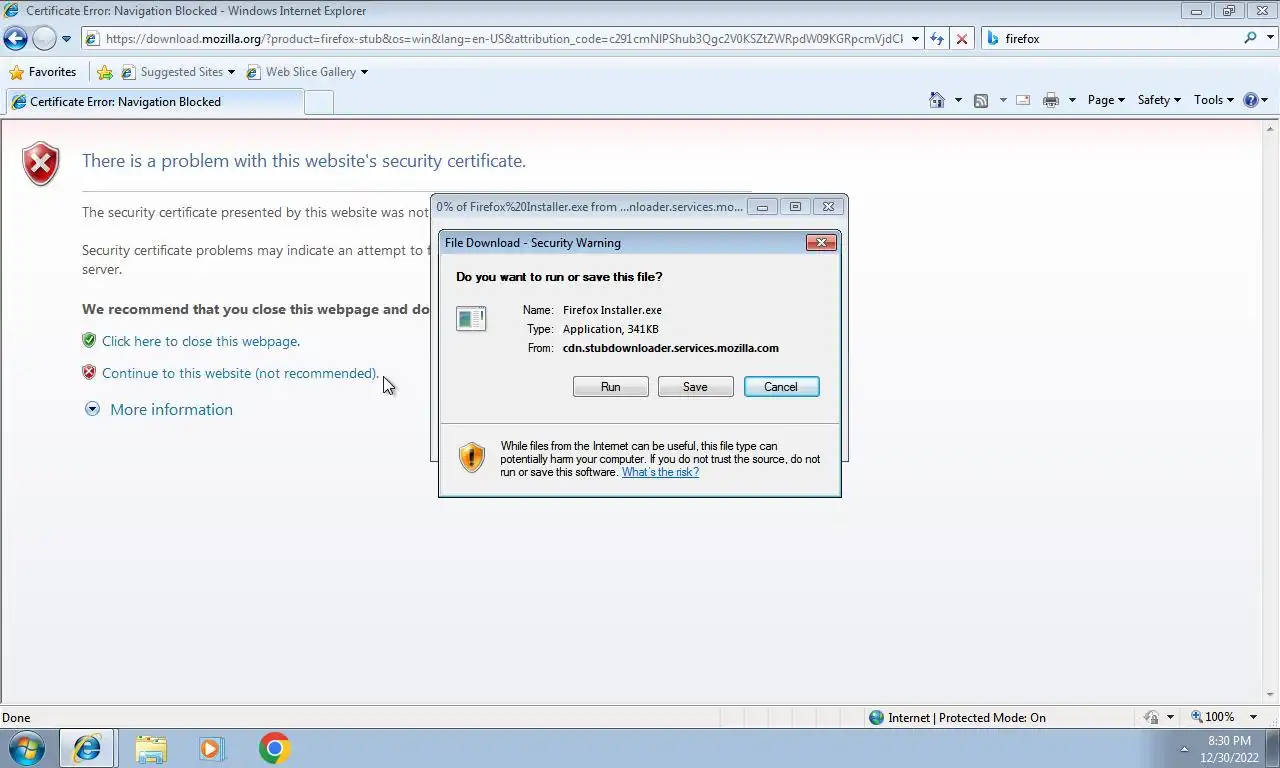The height and width of the screenshot is (768, 1280).
Task: Click 'Continue to this website (not recommended)' link
Action: (240, 373)
